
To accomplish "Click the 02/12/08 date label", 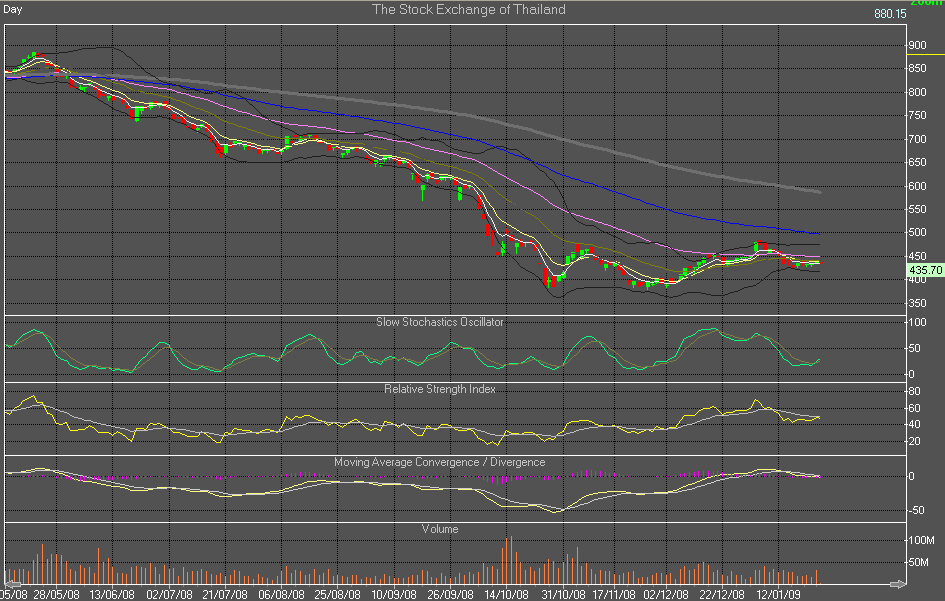I will (666, 594).
